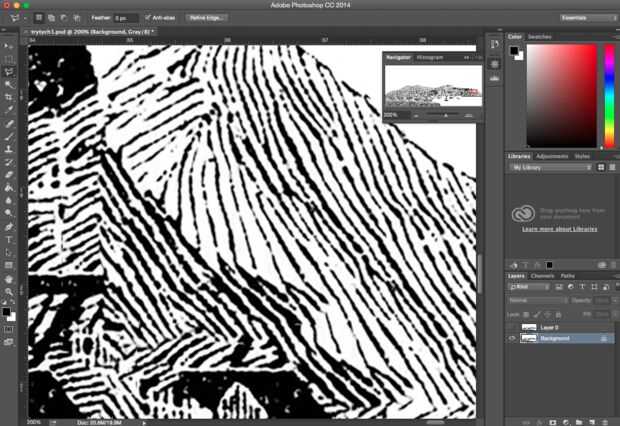Toggle pixel layer filter in Layers
The image size is (620, 426).
(559, 287)
